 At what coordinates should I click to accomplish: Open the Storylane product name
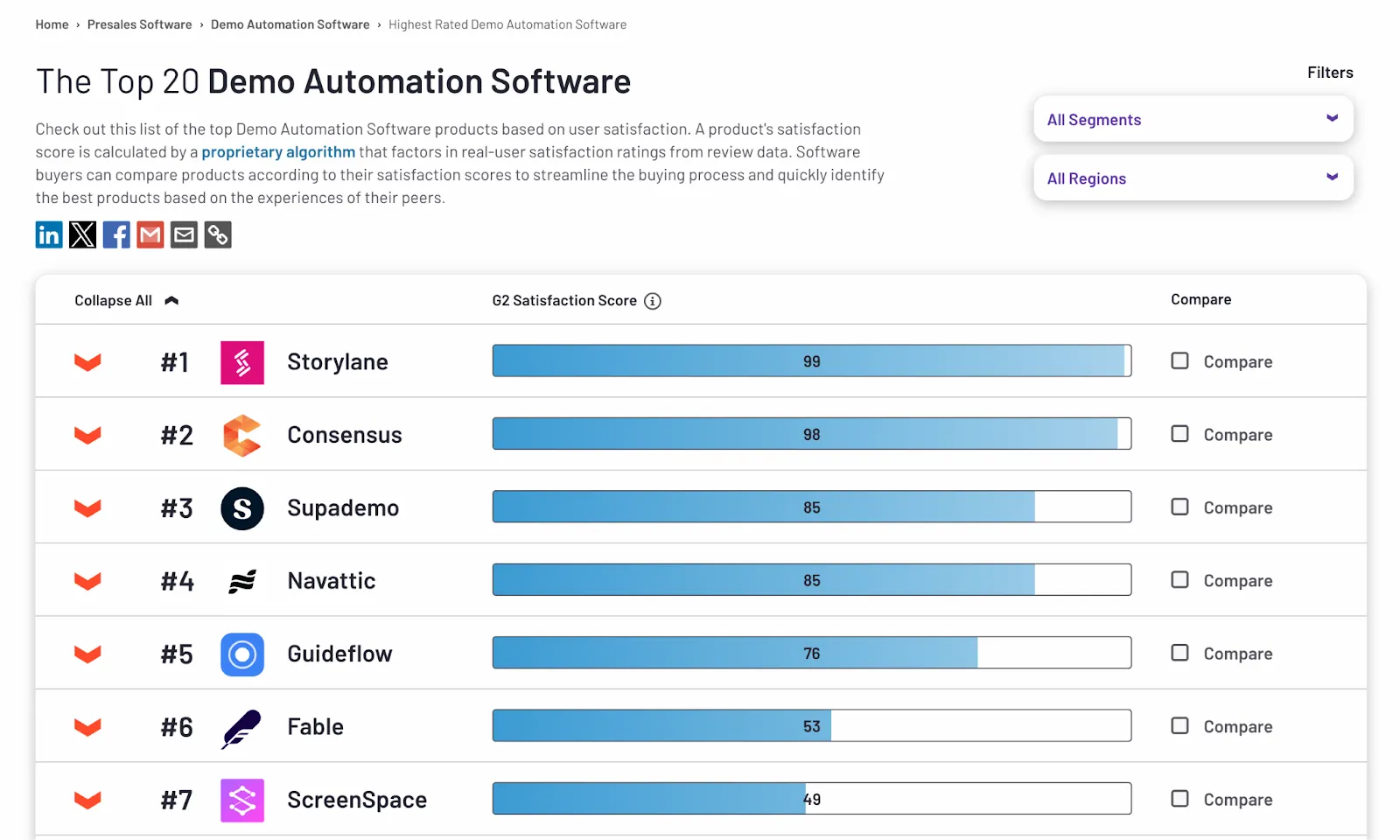pyautogui.click(x=338, y=362)
